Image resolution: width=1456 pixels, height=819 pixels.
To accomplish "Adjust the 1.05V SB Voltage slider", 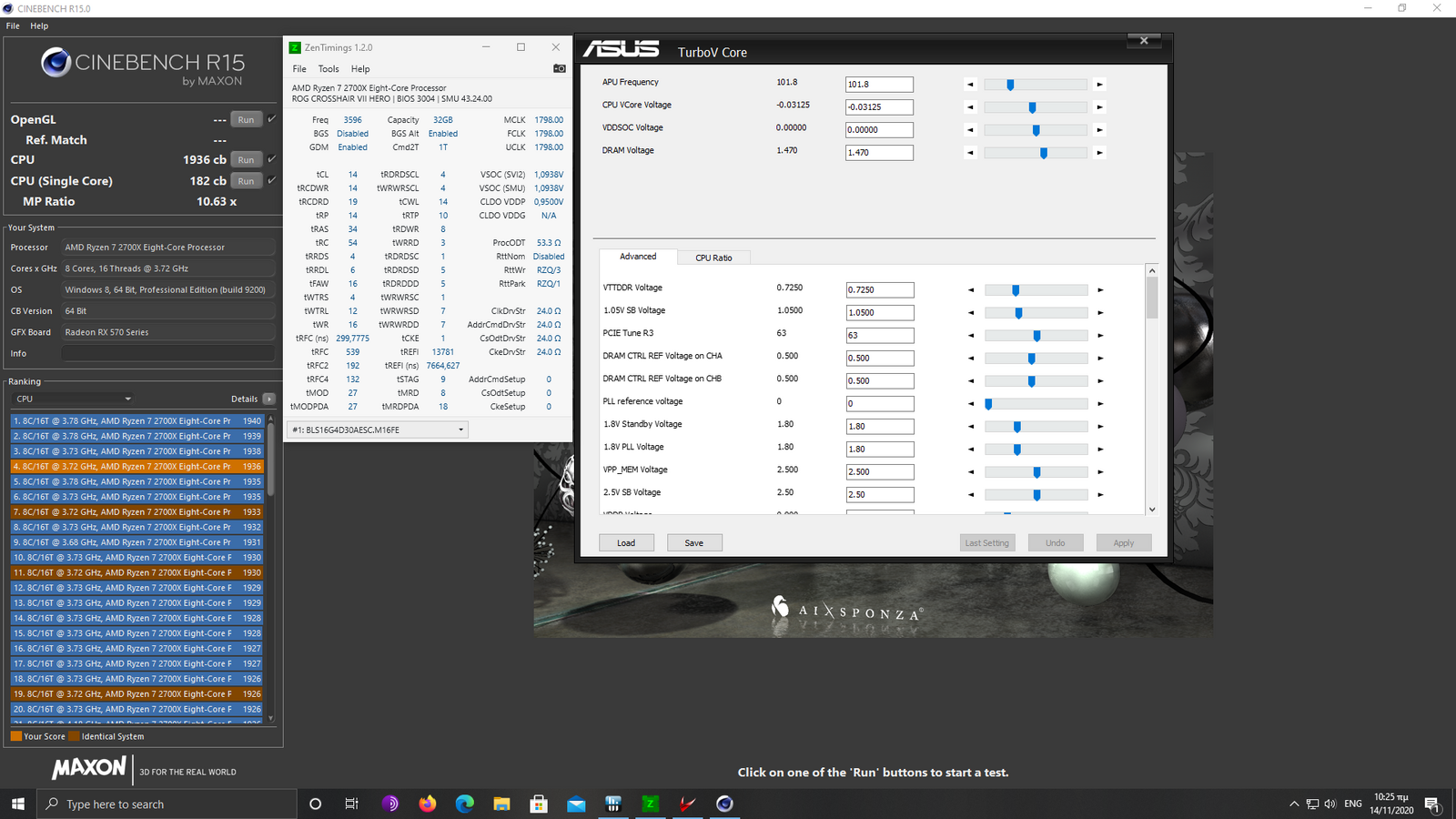I will (1018, 313).
